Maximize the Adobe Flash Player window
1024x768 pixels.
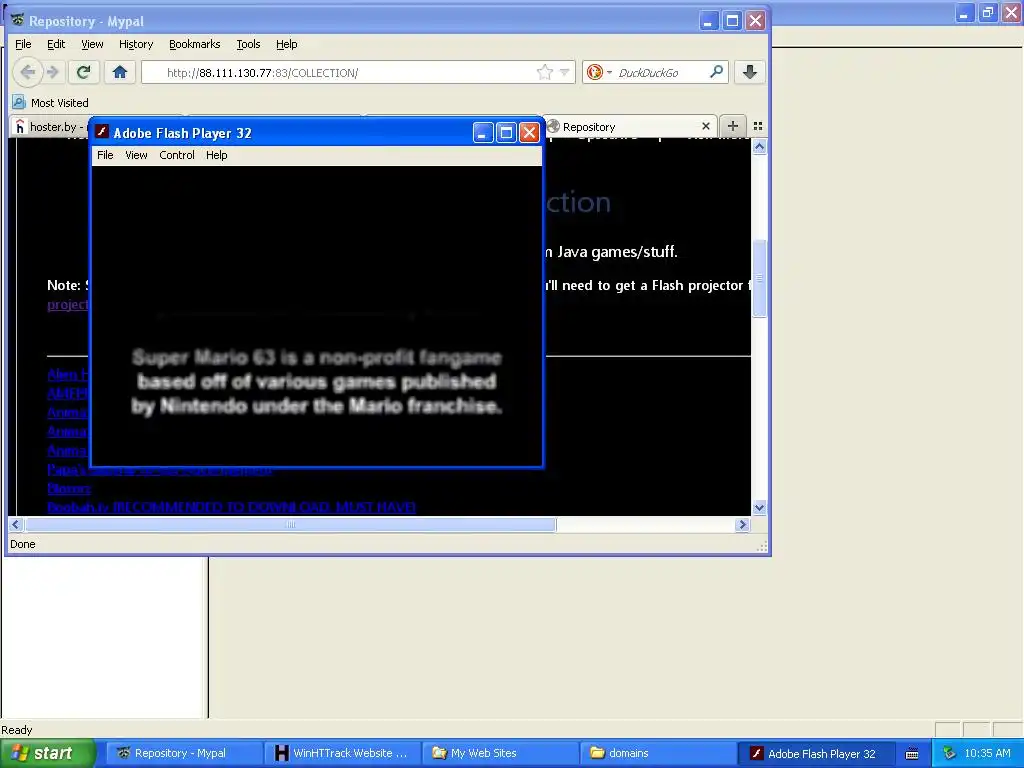point(506,133)
